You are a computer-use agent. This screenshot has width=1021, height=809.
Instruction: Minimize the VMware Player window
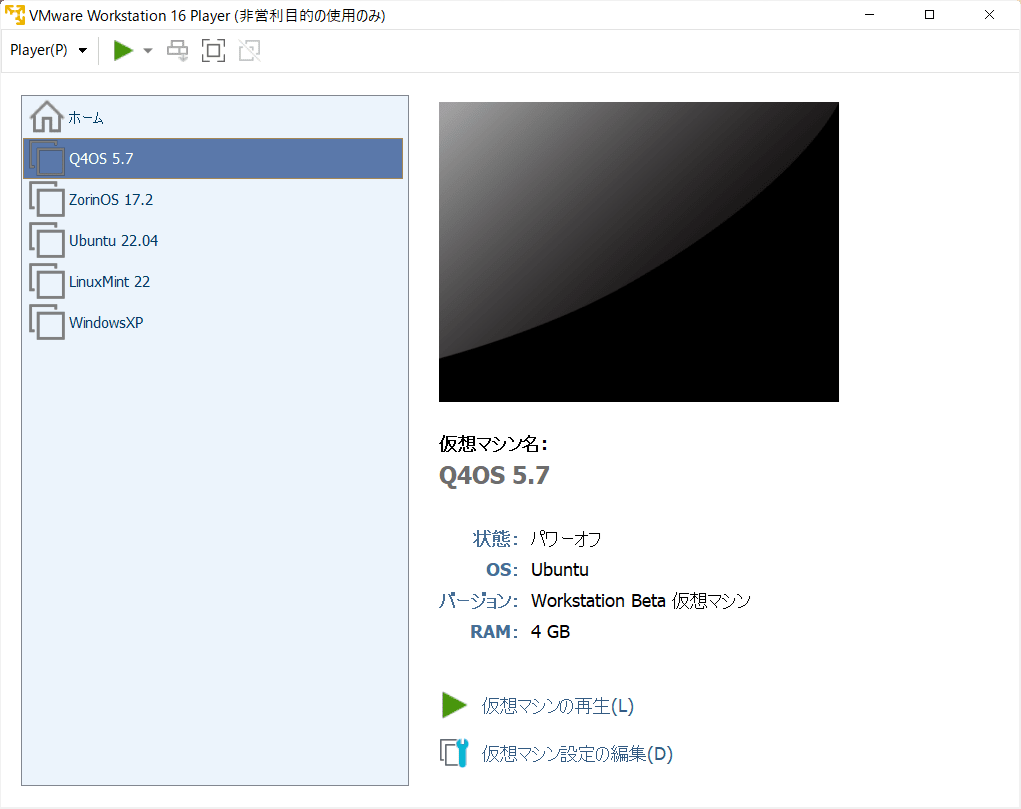click(x=869, y=14)
